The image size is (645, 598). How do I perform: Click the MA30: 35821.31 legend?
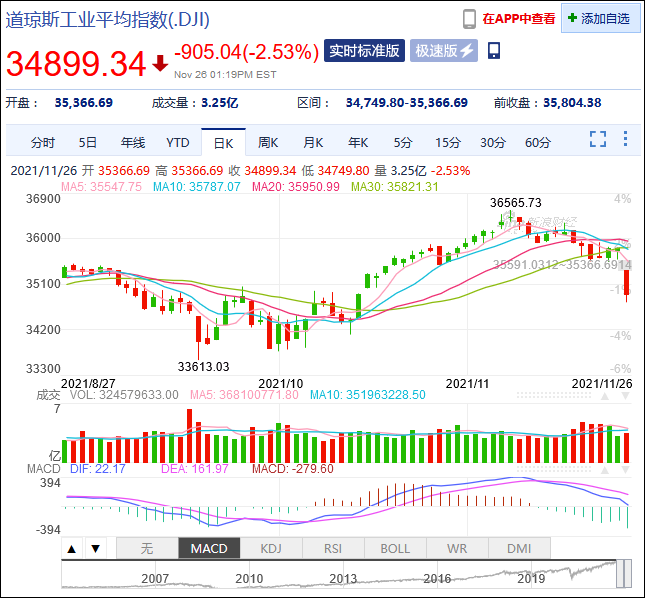coord(395,187)
